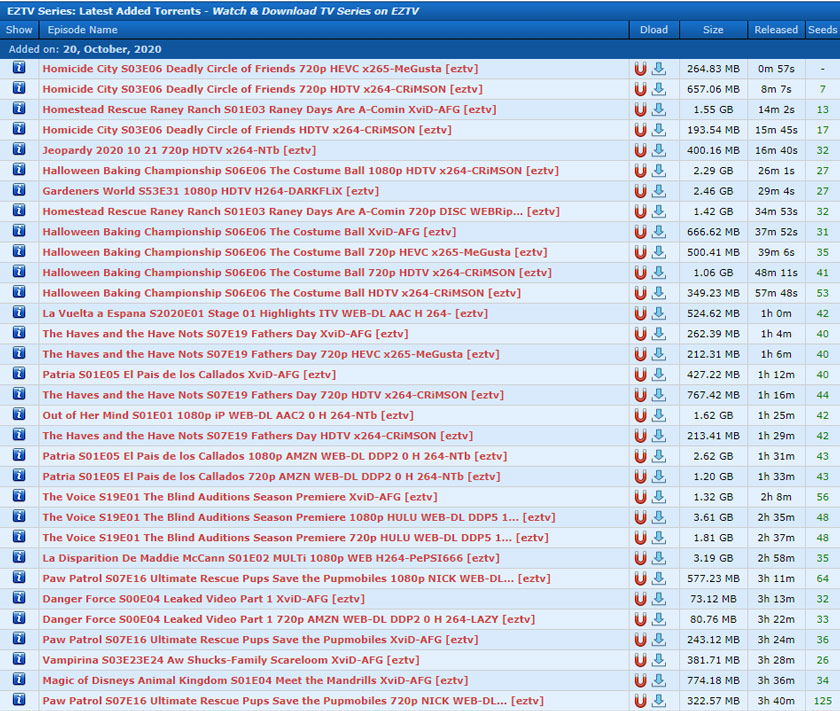Viewport: 840px width, 711px height.
Task: Click the Released column header
Action: click(x=776, y=30)
